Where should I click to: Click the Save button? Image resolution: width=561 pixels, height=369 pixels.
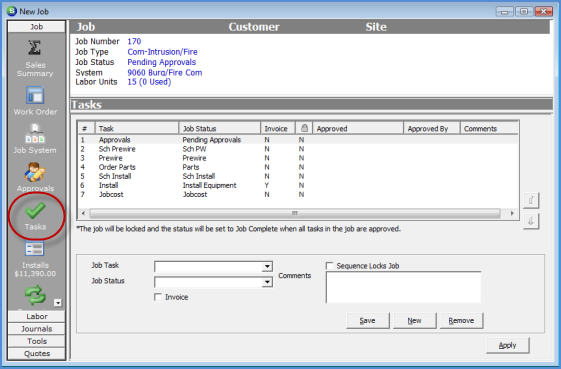pos(367,320)
